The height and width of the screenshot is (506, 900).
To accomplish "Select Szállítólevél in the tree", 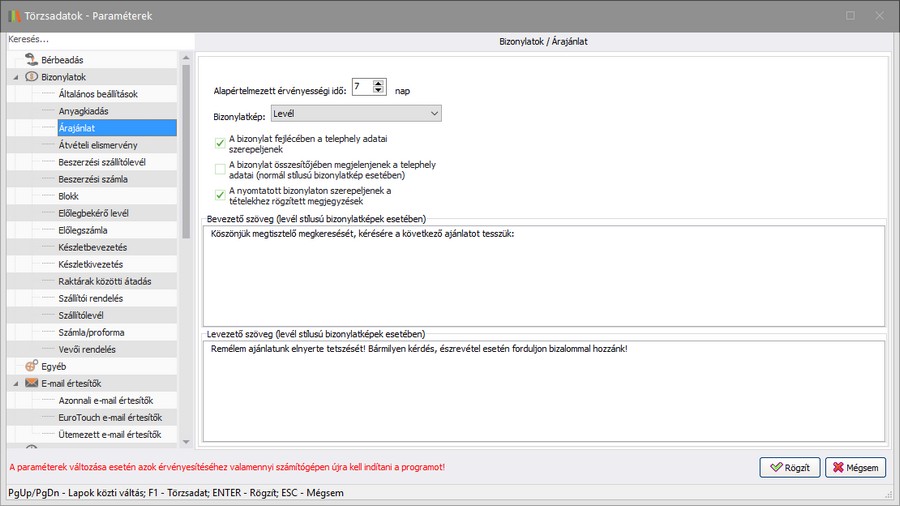I will pyautogui.click(x=81, y=315).
